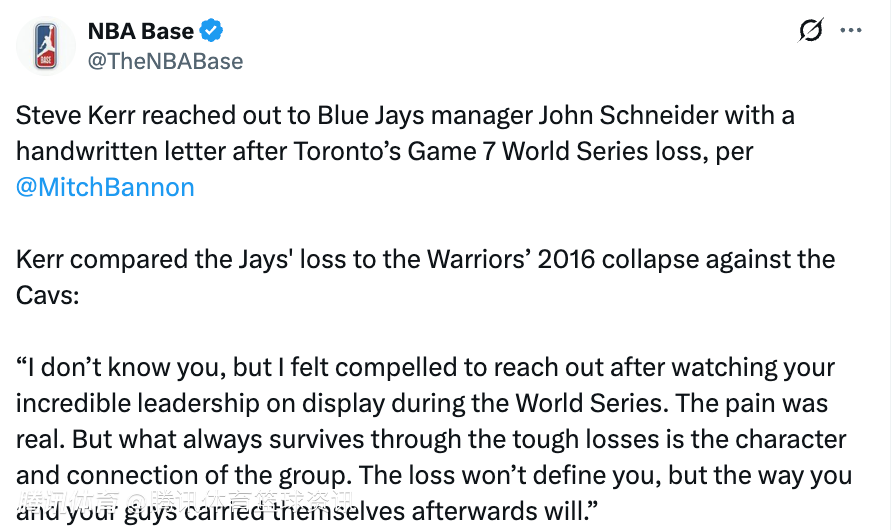The height and width of the screenshot is (530, 896).
Task: Open the @TheNBABase handle link
Action: coord(165,61)
